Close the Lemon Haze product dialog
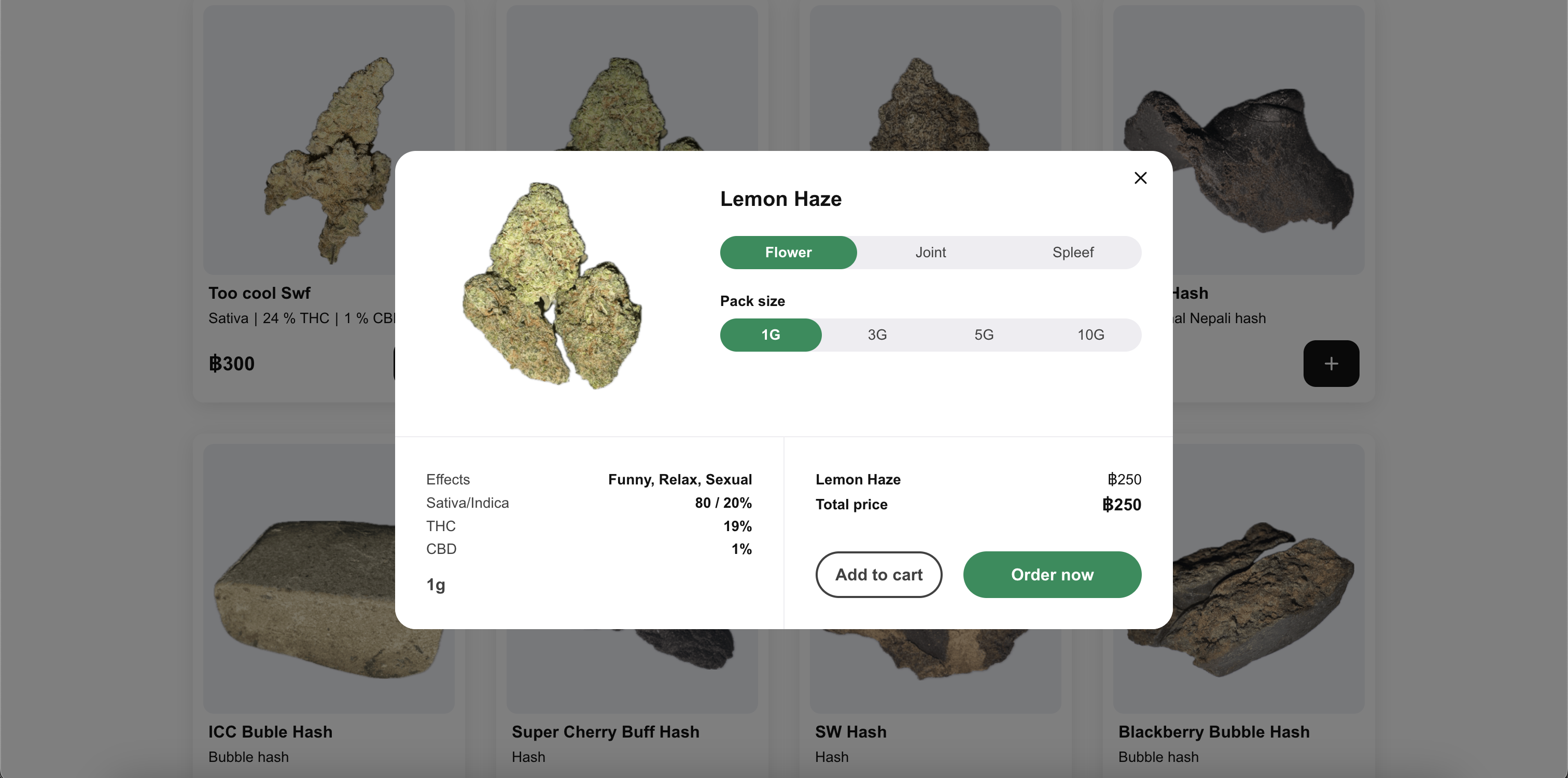1568x778 pixels. [x=1140, y=178]
